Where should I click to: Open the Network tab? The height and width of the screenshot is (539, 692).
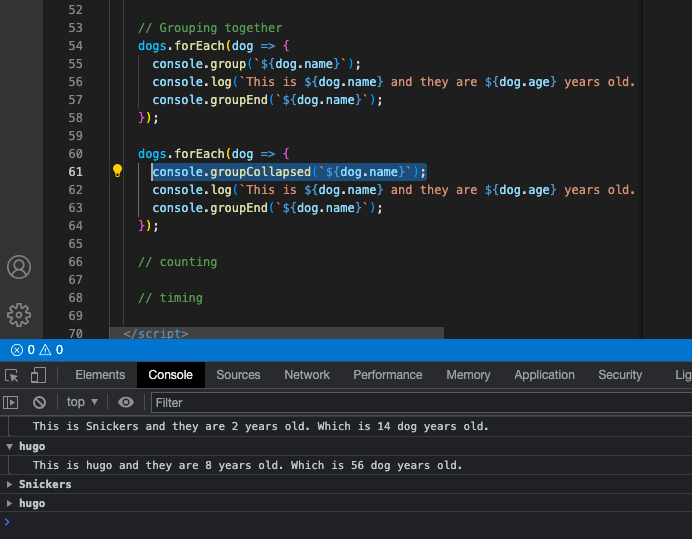pos(307,375)
